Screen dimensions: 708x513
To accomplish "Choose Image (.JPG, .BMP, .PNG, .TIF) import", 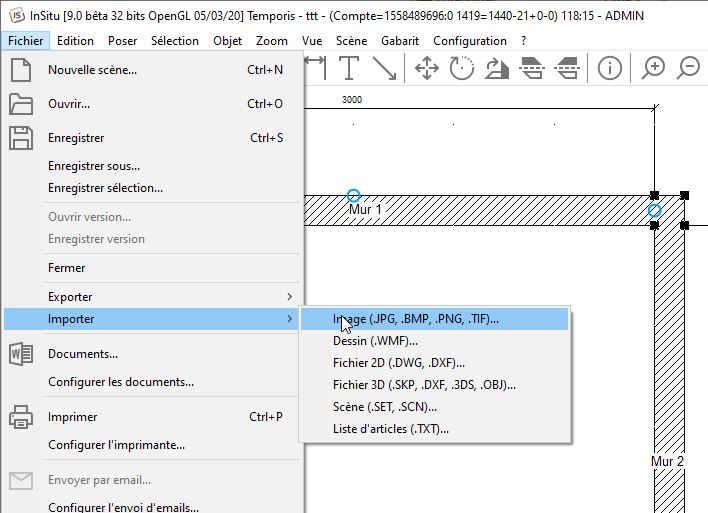I will (416, 319).
